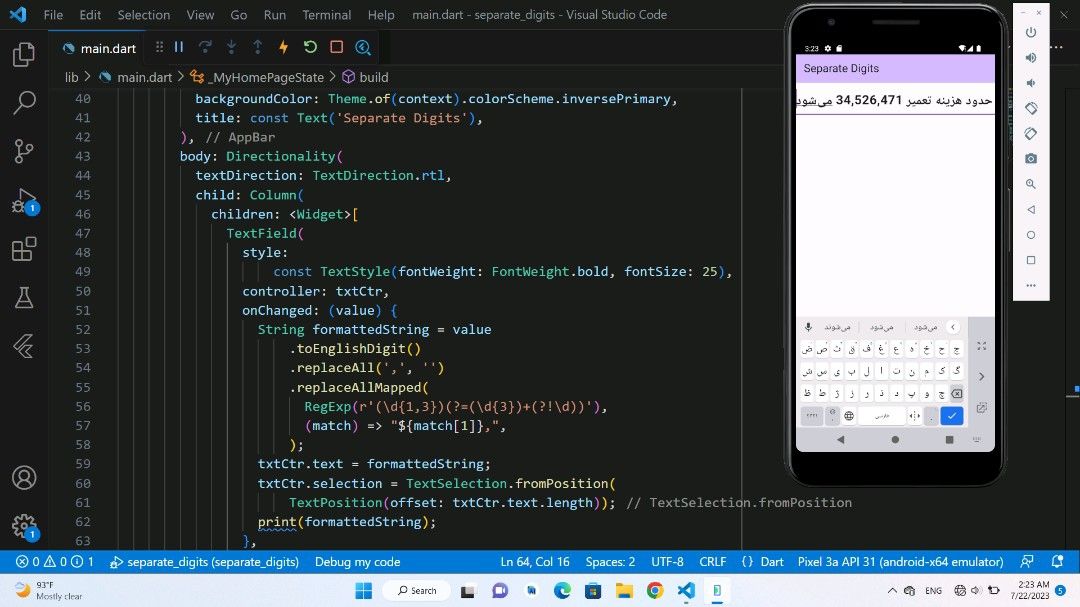This screenshot has height=607, width=1080.
Task: Change device Pixel 3a API 31
Action: tap(900, 562)
